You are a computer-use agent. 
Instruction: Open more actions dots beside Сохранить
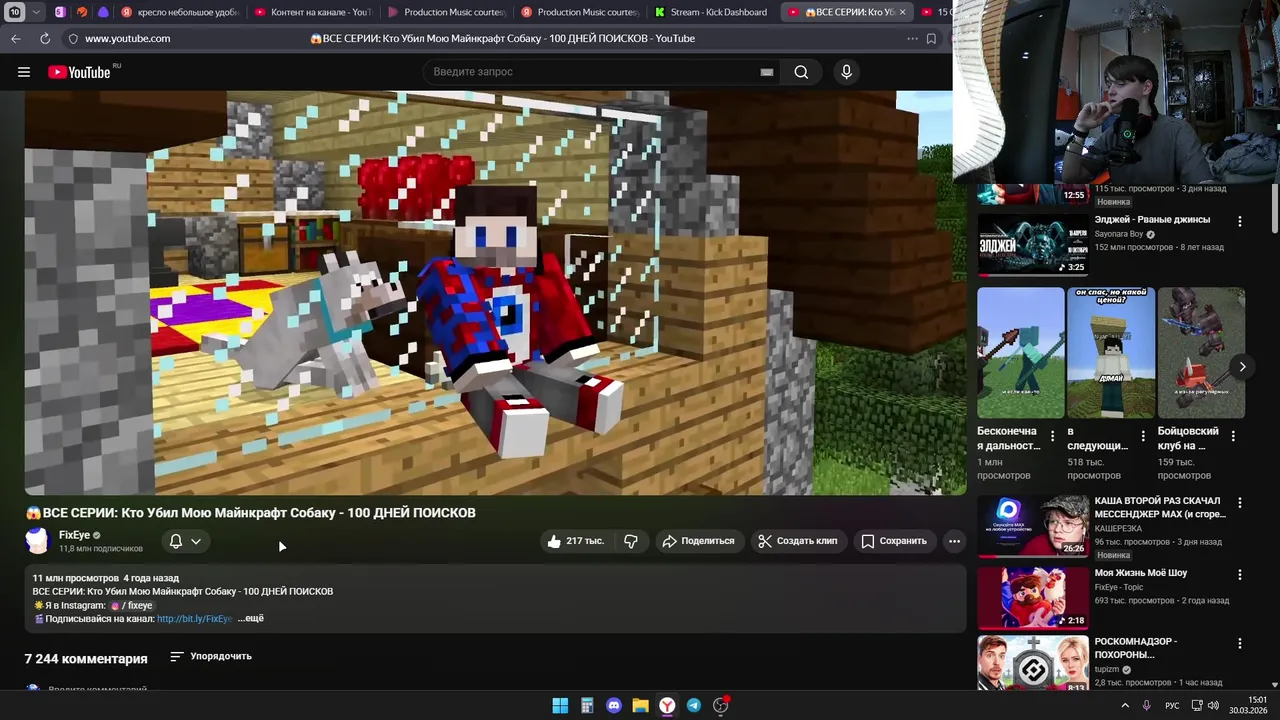tap(954, 541)
